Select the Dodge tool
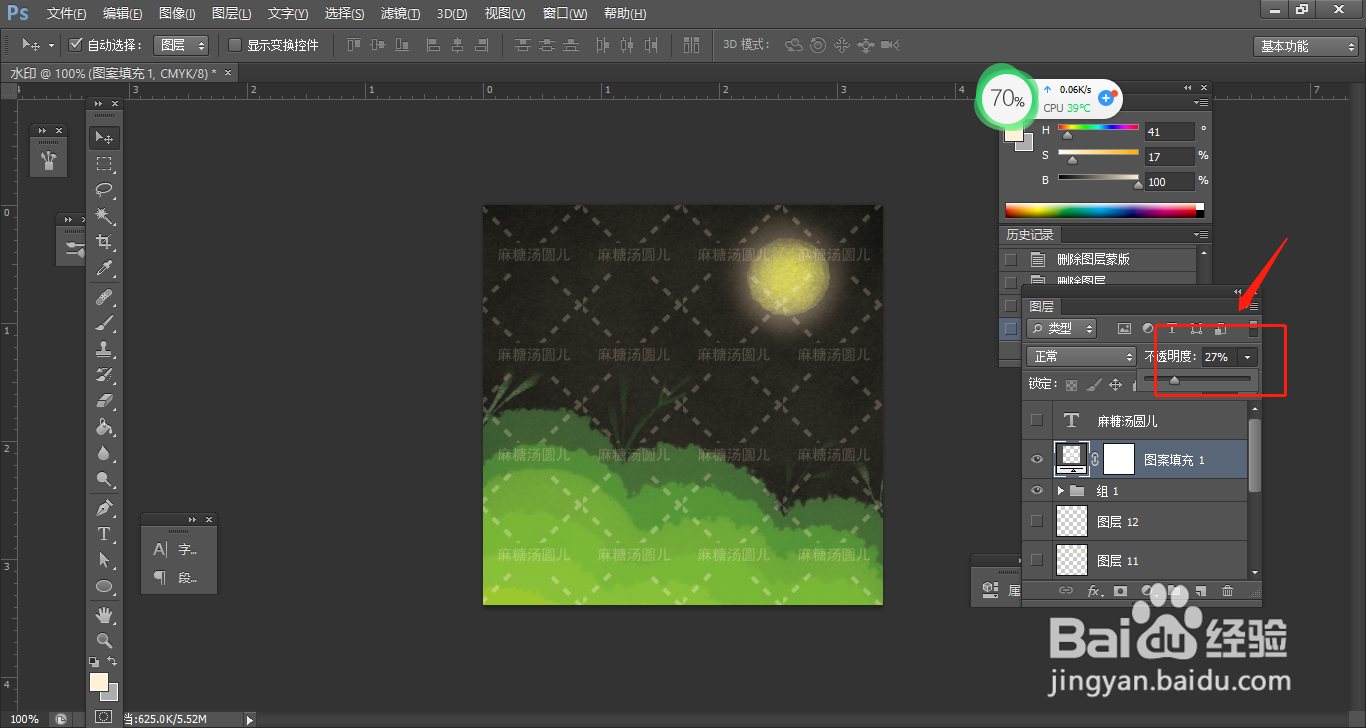This screenshot has width=1366, height=728. tap(104, 479)
